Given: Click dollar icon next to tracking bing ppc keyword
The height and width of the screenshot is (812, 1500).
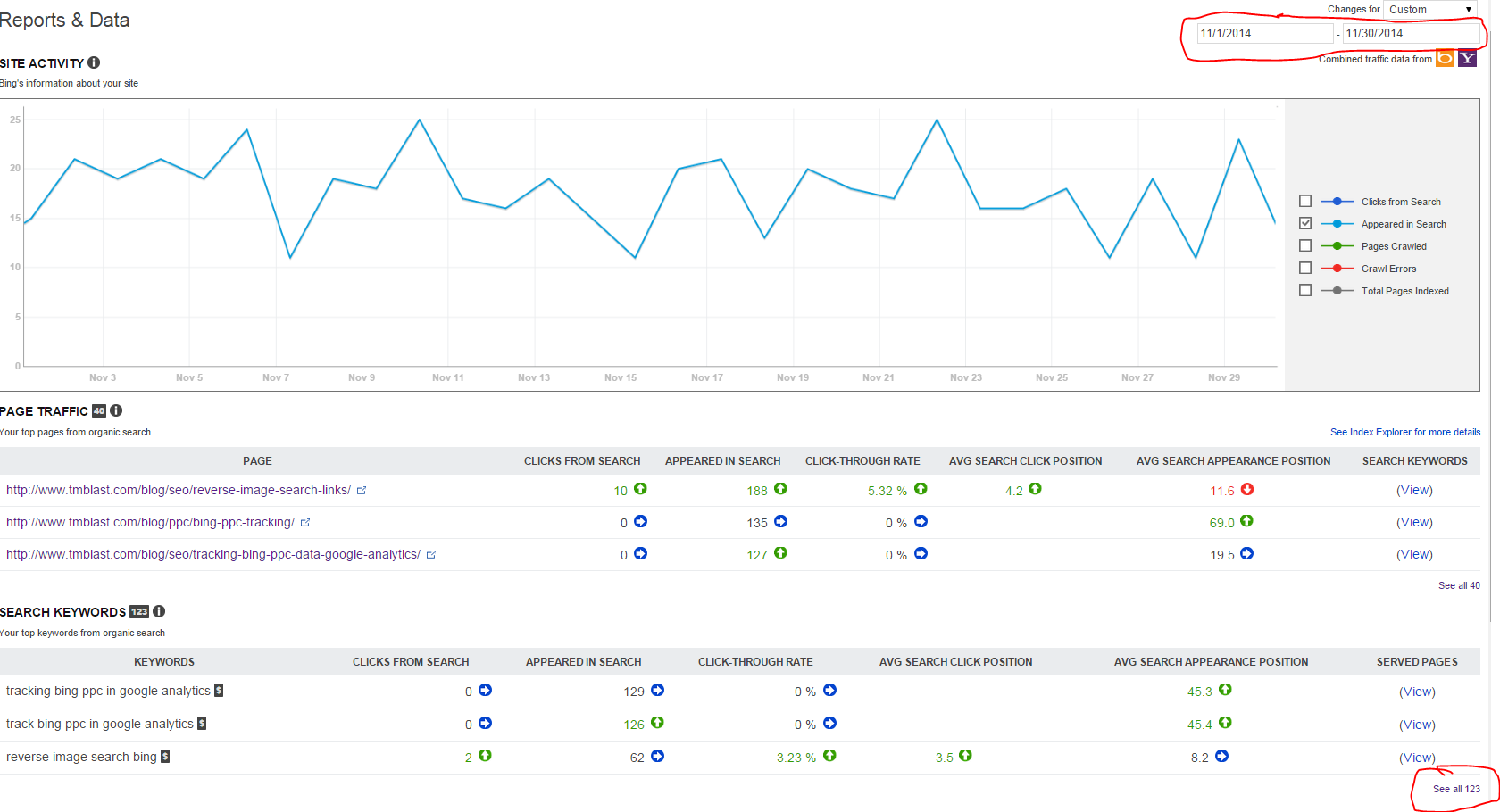Looking at the screenshot, I should (219, 690).
